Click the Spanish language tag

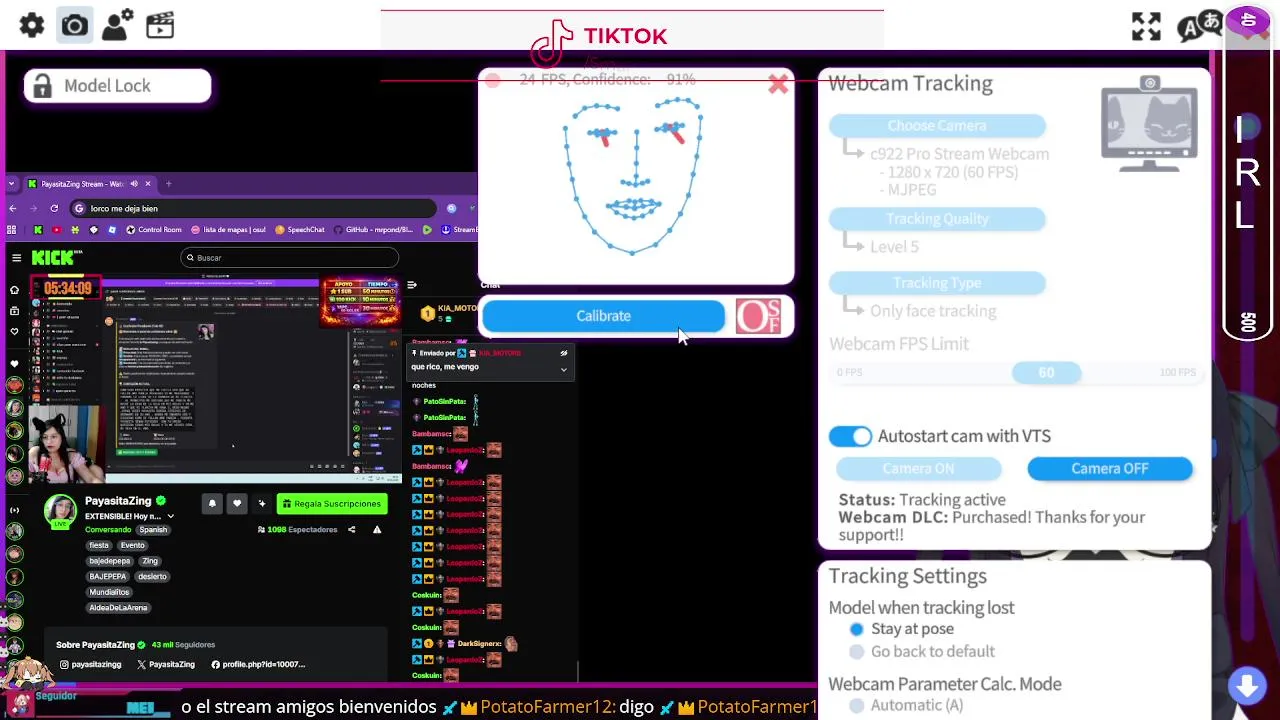153,530
